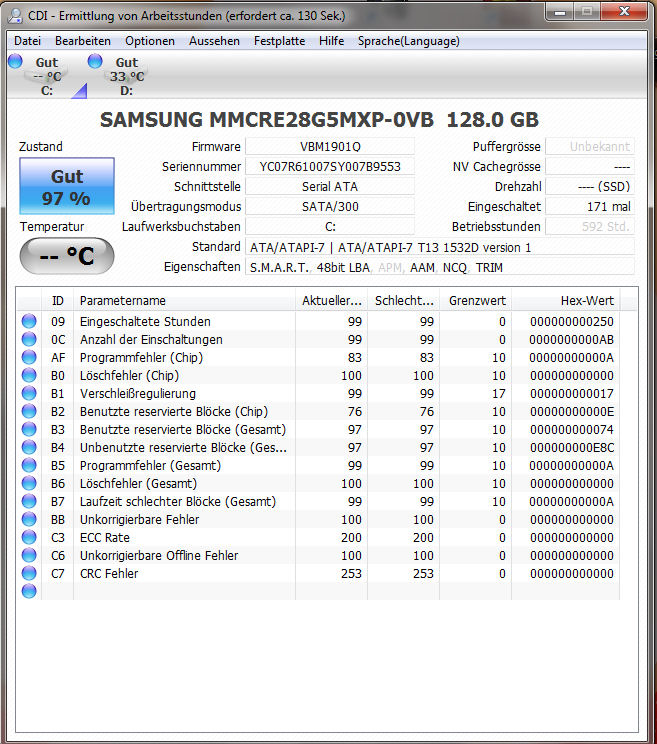
Task: Click the TRIM feature label
Action: tap(489, 268)
